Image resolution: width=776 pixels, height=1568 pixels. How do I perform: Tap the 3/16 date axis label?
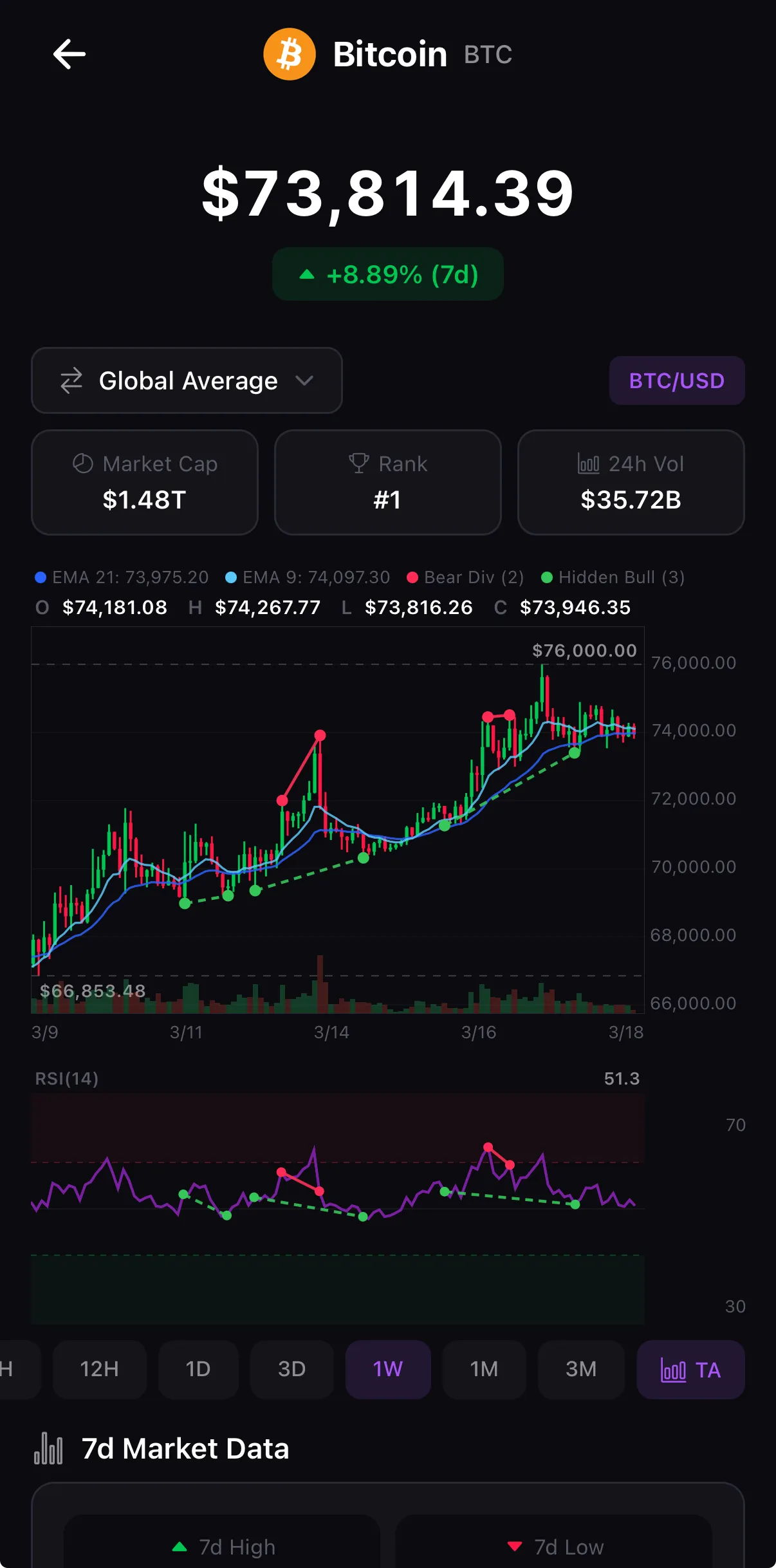click(x=479, y=1032)
